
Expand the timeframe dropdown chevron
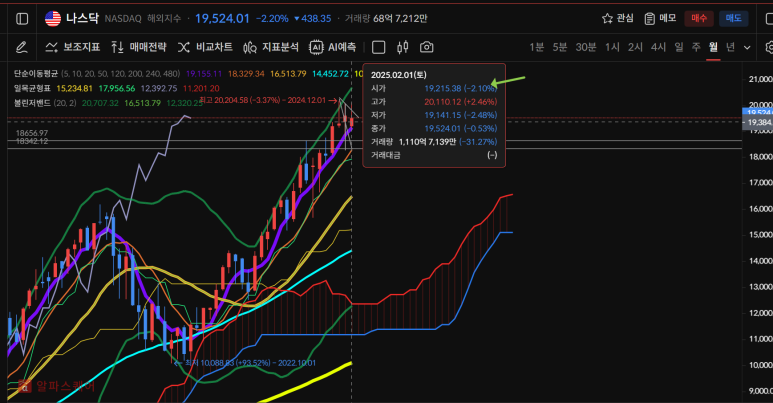coord(747,48)
